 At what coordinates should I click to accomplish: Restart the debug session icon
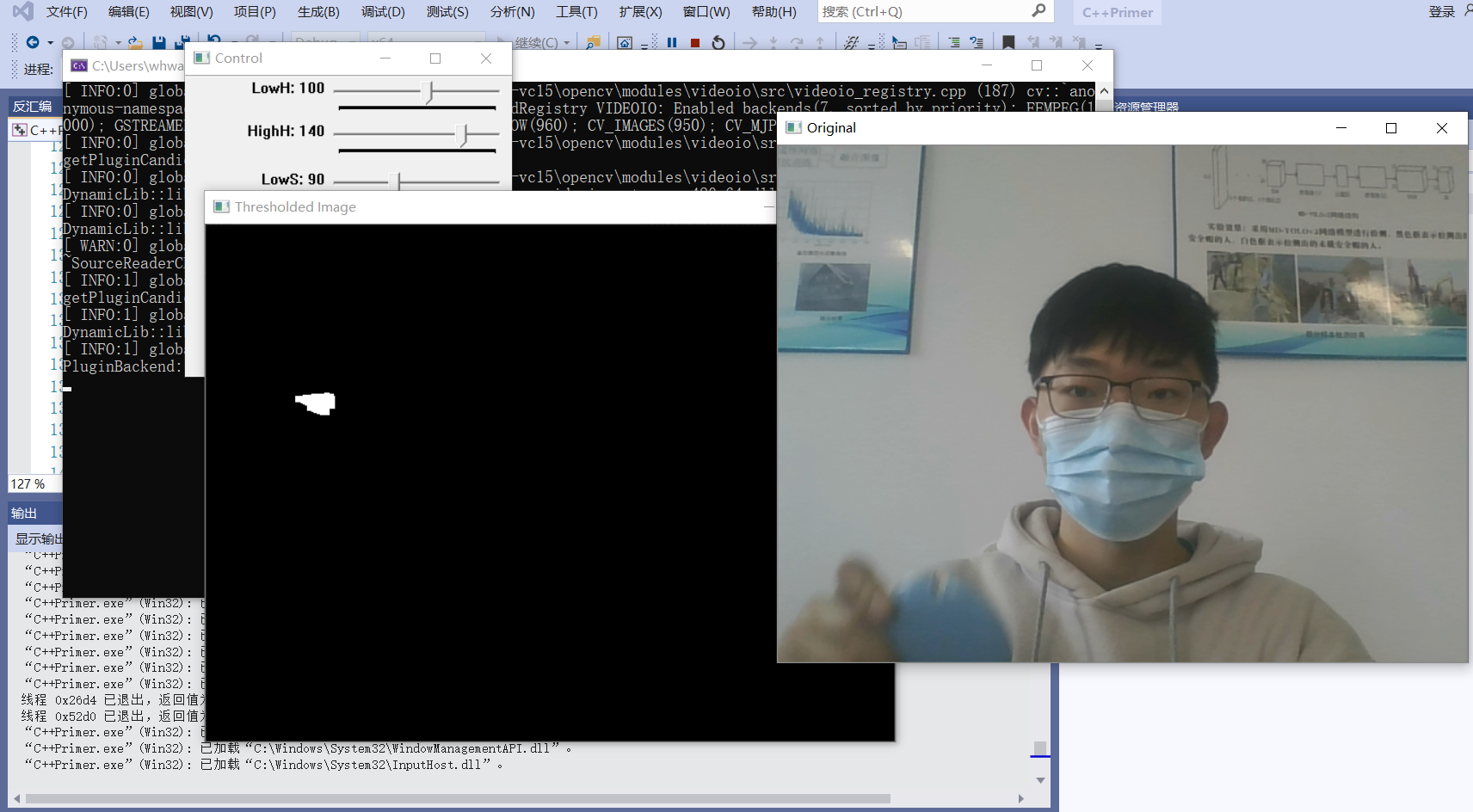(x=719, y=43)
